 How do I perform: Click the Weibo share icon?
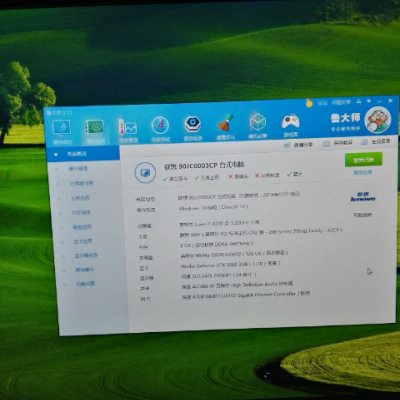tap(287, 145)
